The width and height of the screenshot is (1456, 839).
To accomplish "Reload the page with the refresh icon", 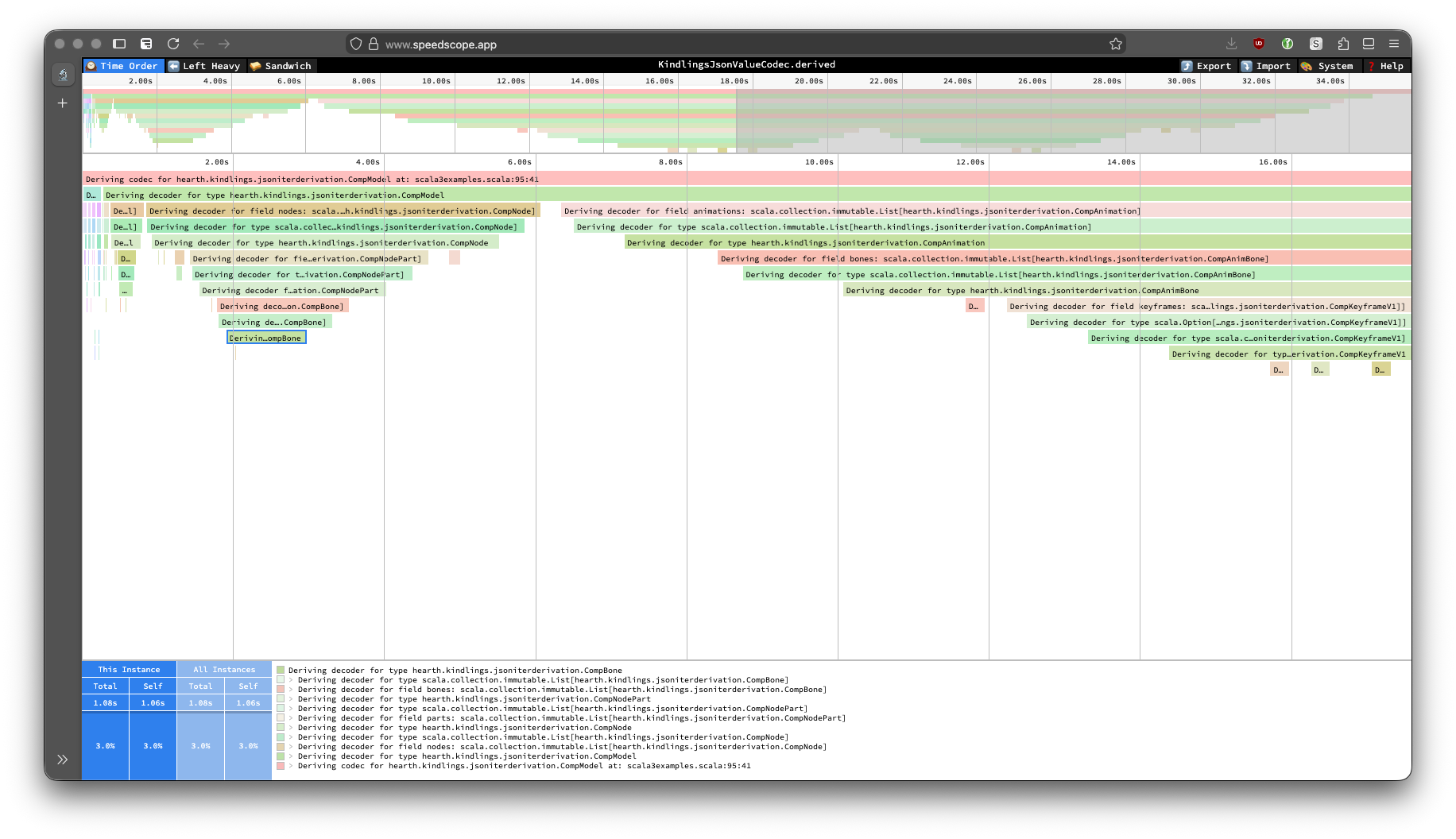I will pos(173,44).
